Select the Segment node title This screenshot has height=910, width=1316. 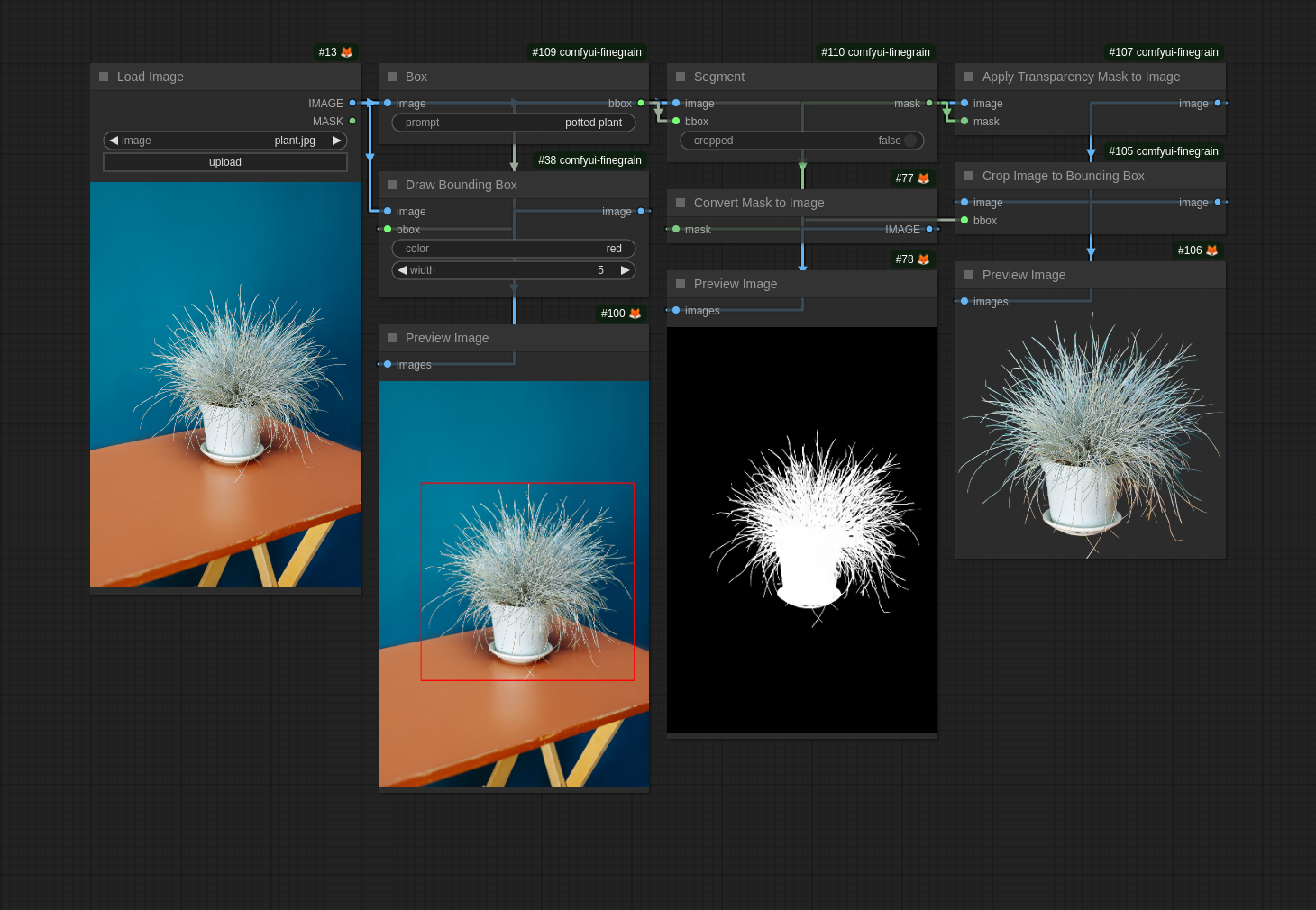pos(719,77)
